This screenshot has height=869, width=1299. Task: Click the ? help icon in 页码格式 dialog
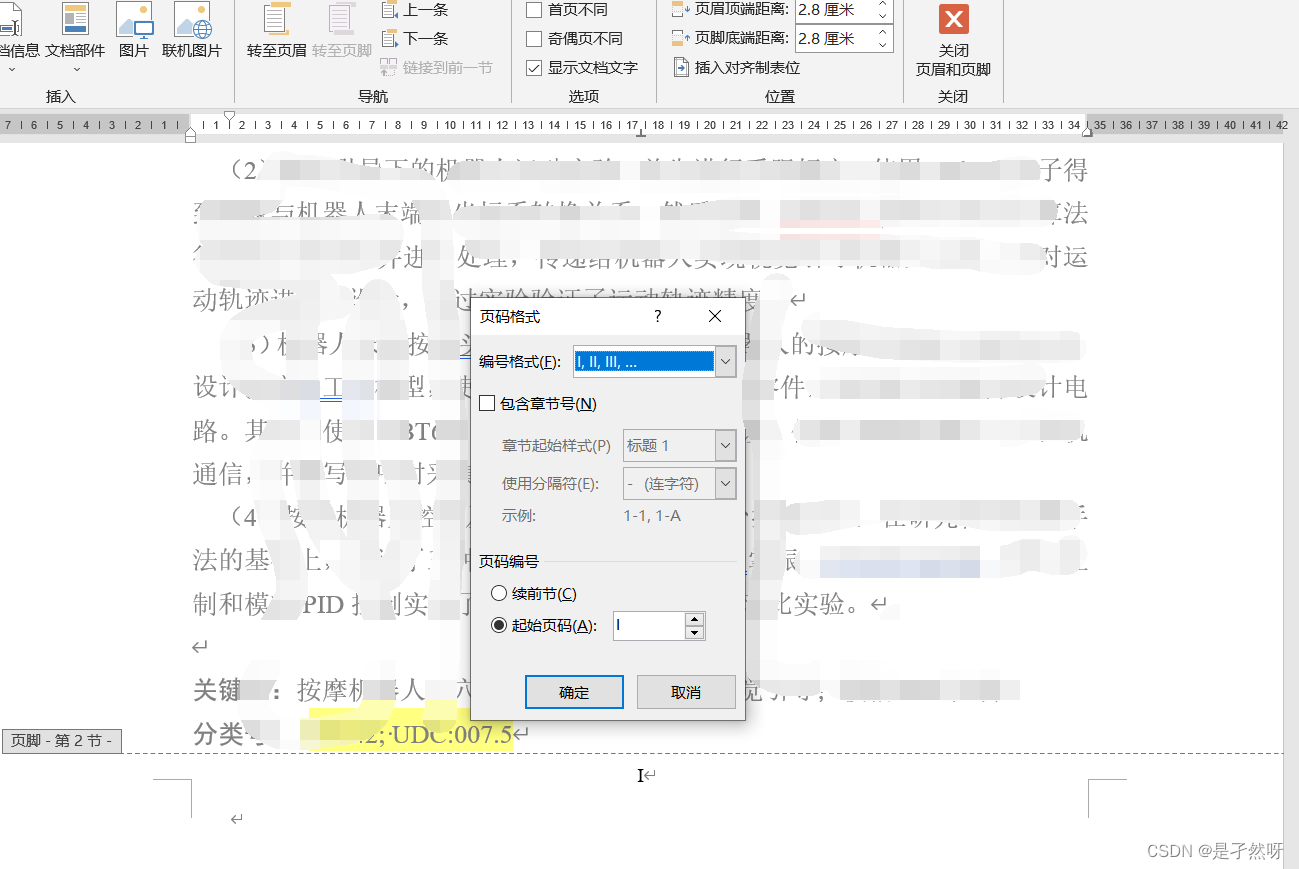click(x=657, y=316)
